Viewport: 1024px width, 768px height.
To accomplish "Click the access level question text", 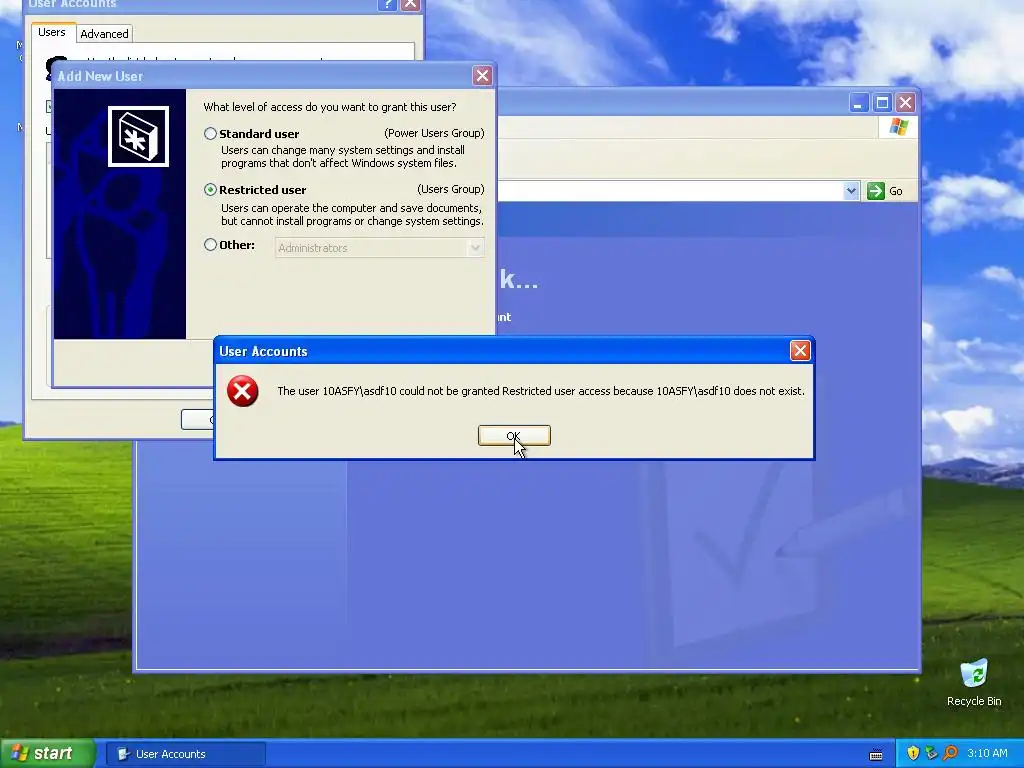I will [x=330, y=107].
